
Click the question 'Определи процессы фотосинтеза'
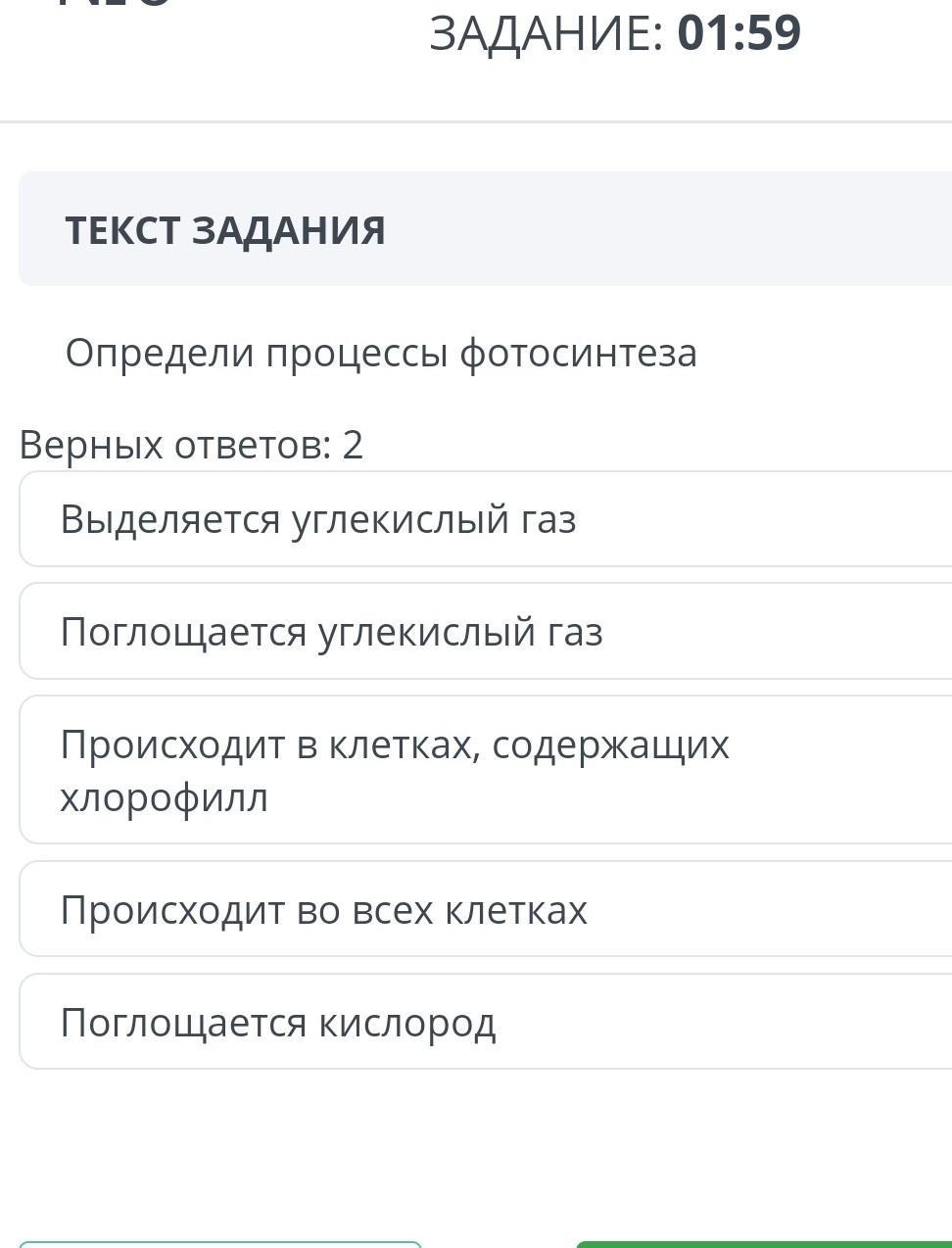381,353
